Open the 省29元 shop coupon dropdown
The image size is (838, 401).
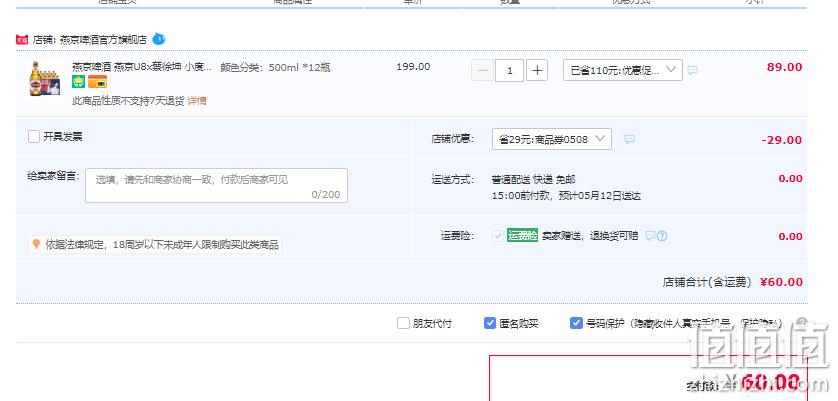(x=552, y=139)
